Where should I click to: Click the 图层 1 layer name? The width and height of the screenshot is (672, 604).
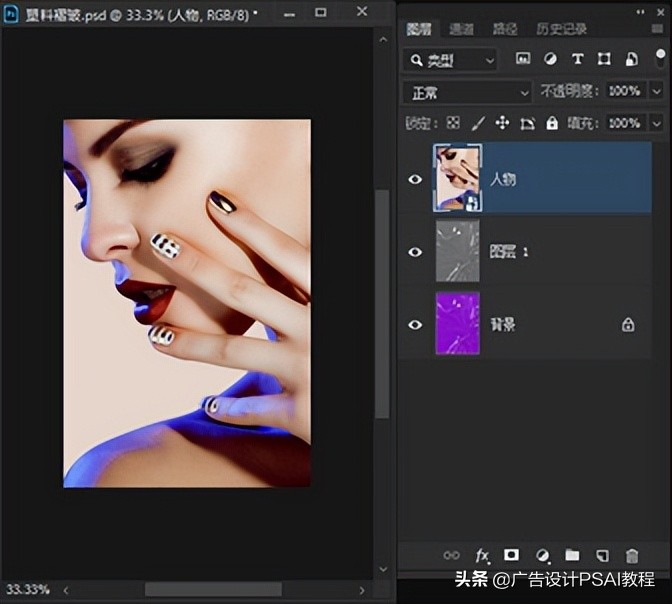pyautogui.click(x=509, y=252)
